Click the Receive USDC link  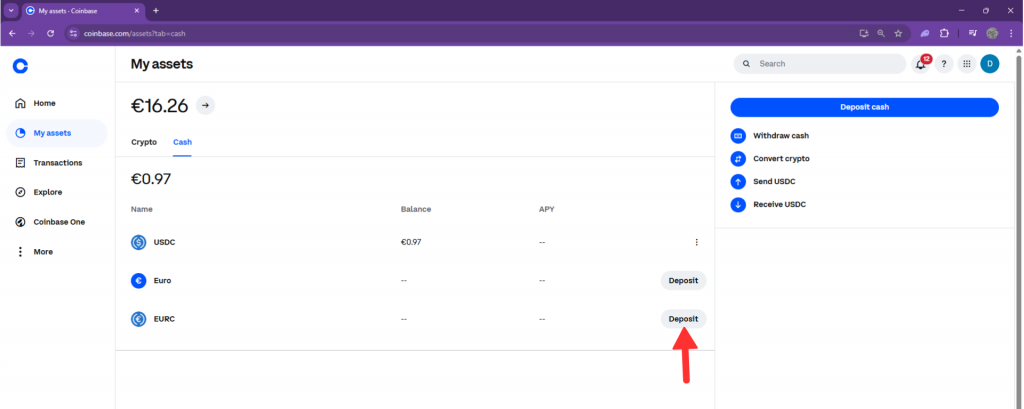click(779, 204)
